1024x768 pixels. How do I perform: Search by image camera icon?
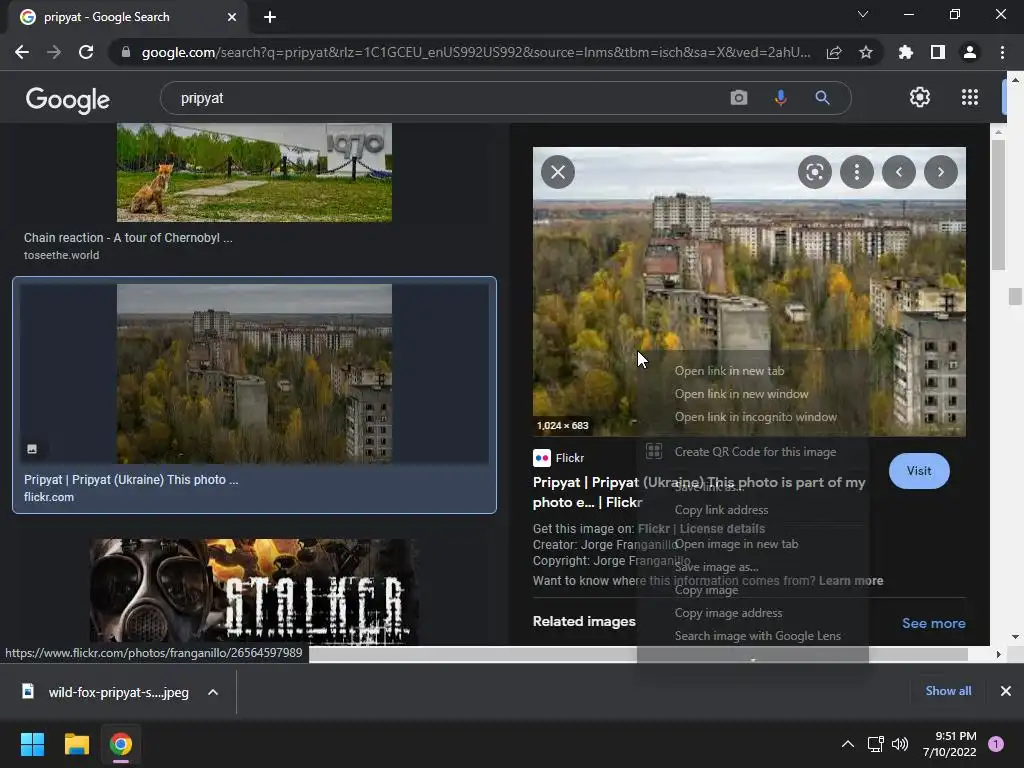tap(739, 98)
